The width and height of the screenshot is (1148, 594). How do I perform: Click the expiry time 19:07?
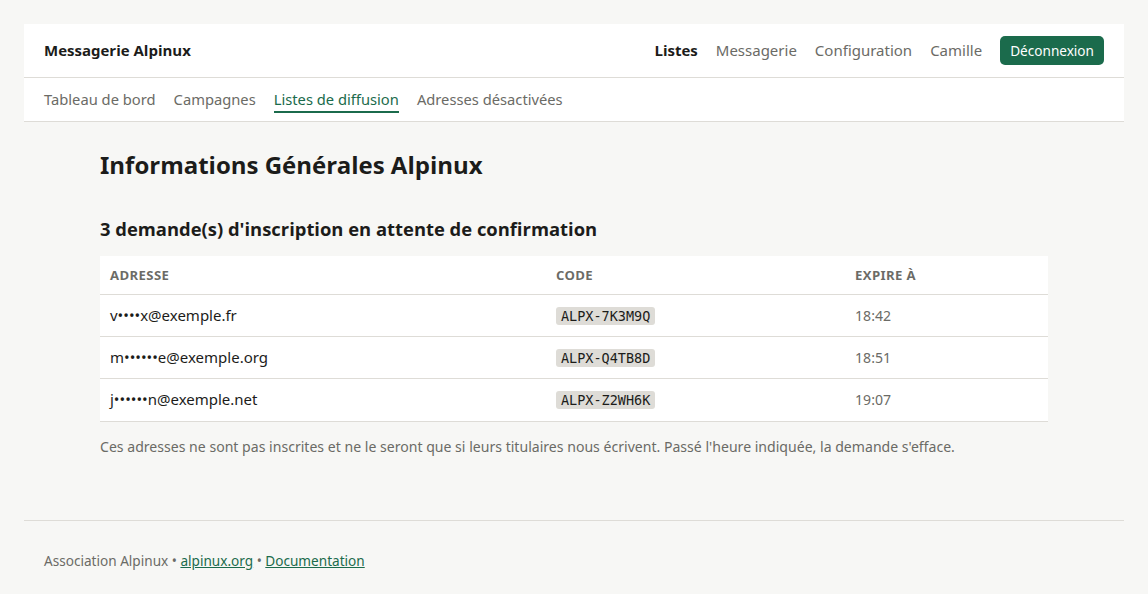[x=873, y=400]
